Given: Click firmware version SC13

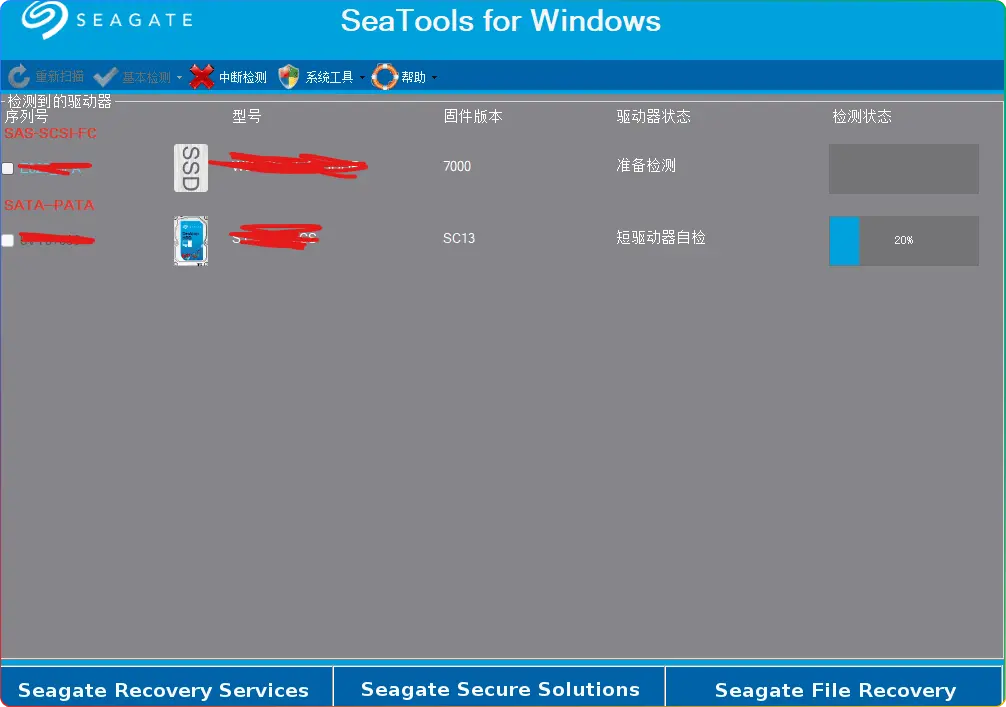Looking at the screenshot, I should 459,238.
